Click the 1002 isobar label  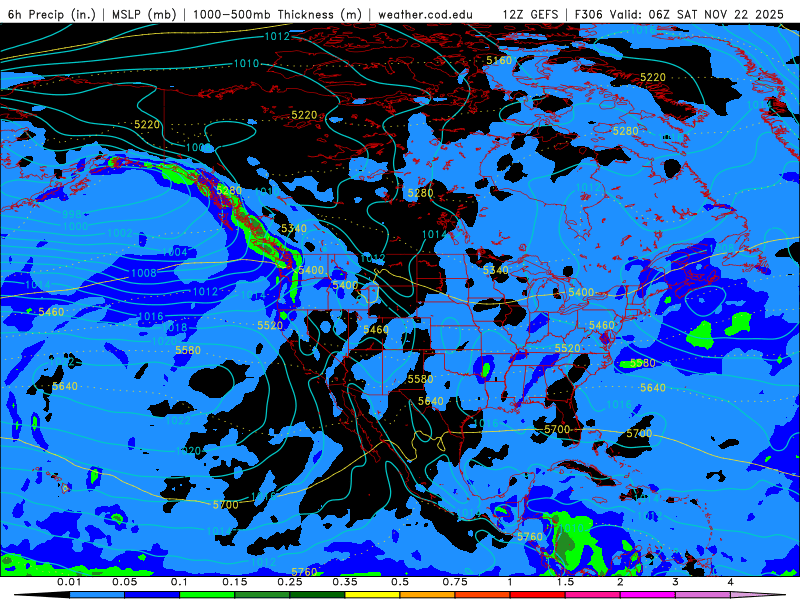pyautogui.click(x=120, y=233)
